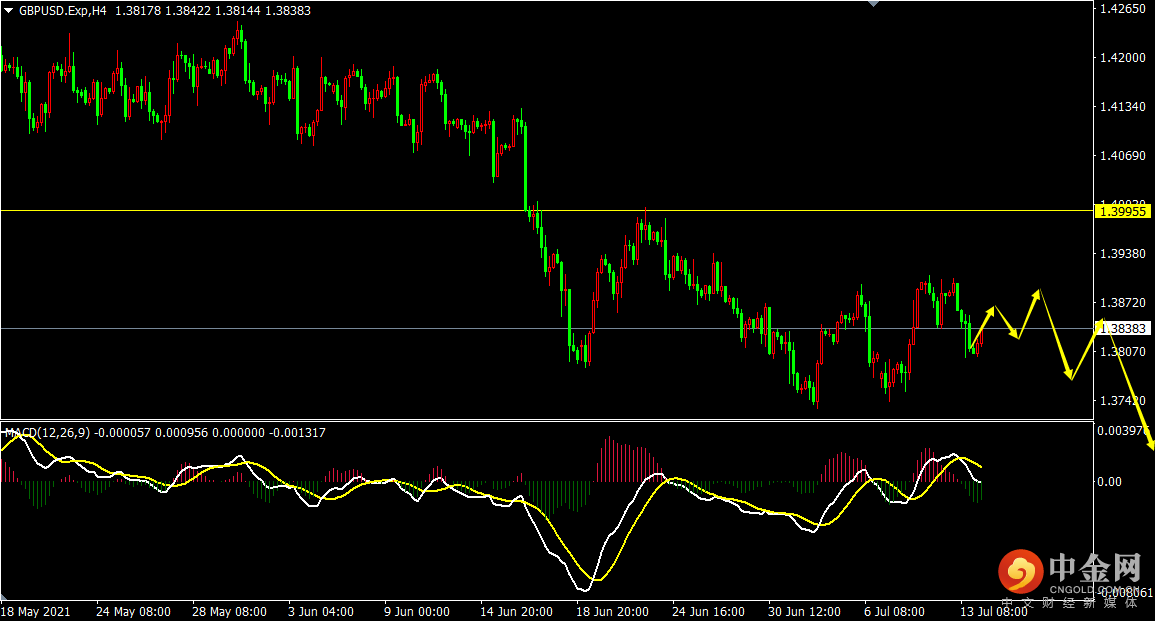Click the 中金网 watermark text
The height and width of the screenshot is (621, 1155).
[x=1095, y=569]
